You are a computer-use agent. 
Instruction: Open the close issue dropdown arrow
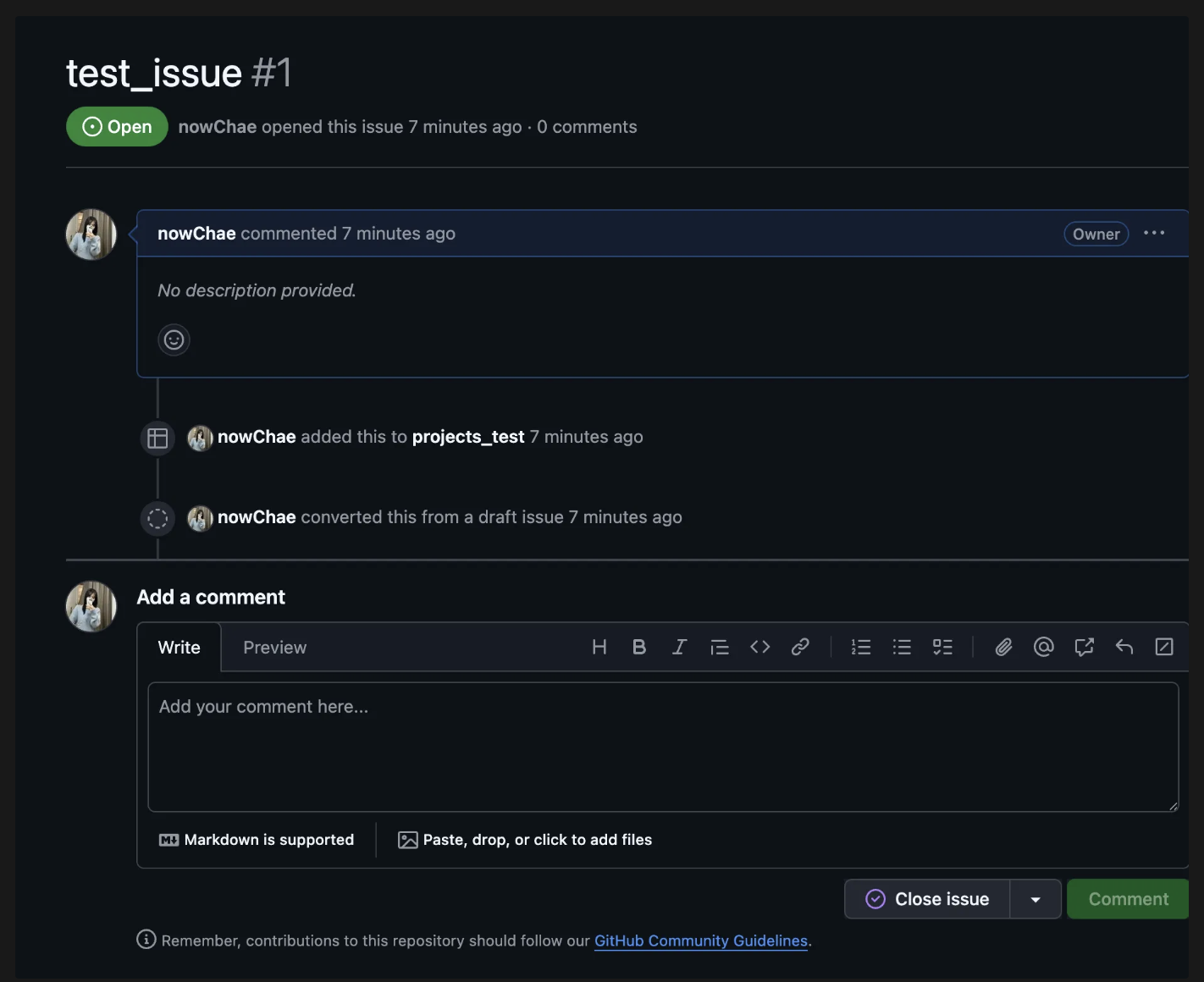pos(1035,898)
